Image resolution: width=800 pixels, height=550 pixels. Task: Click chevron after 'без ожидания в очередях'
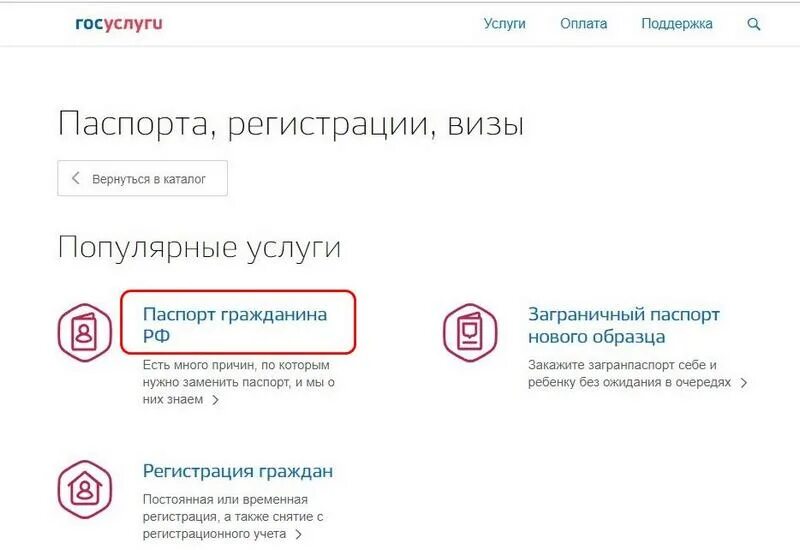coord(744,383)
